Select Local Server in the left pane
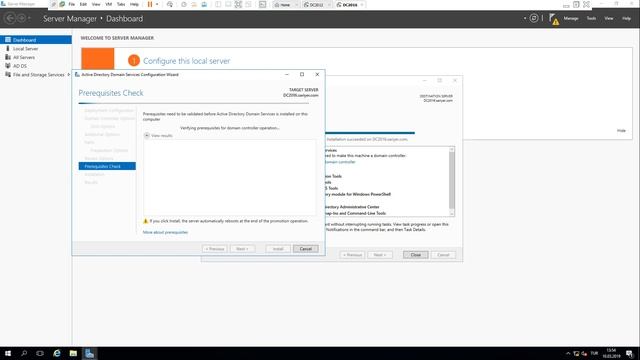The width and height of the screenshot is (640, 360). click(x=36, y=49)
